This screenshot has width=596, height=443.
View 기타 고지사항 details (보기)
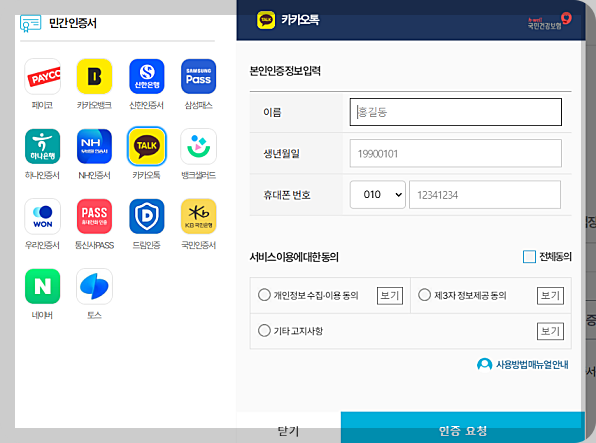tap(550, 331)
